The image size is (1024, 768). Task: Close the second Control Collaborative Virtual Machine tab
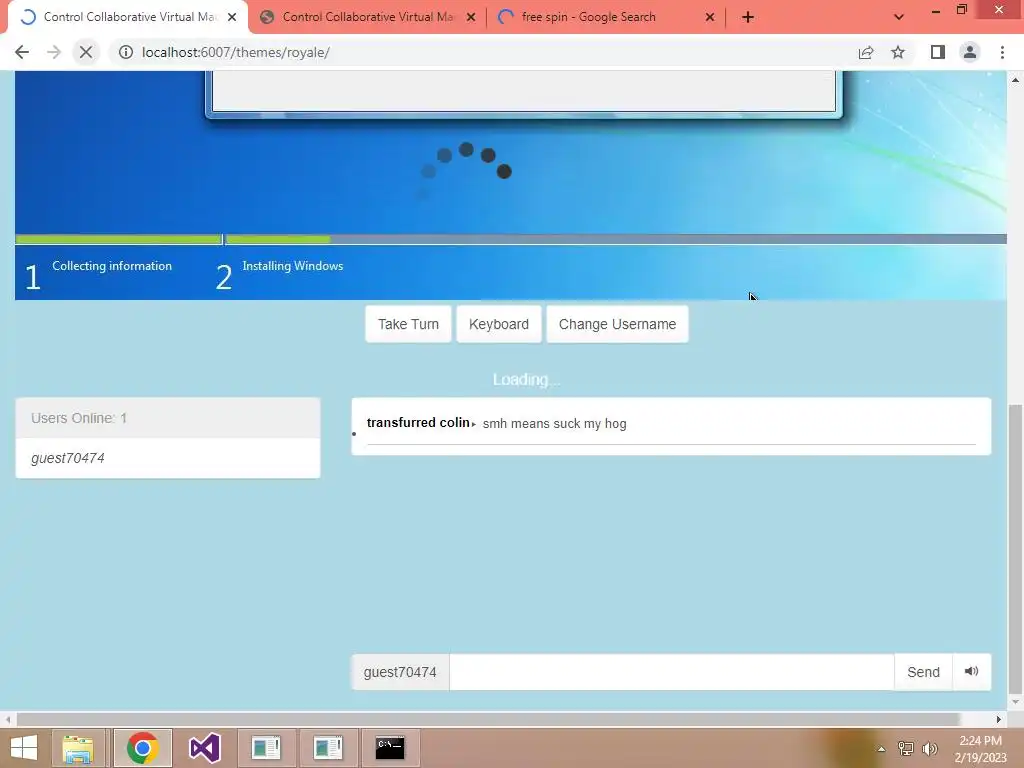471,17
